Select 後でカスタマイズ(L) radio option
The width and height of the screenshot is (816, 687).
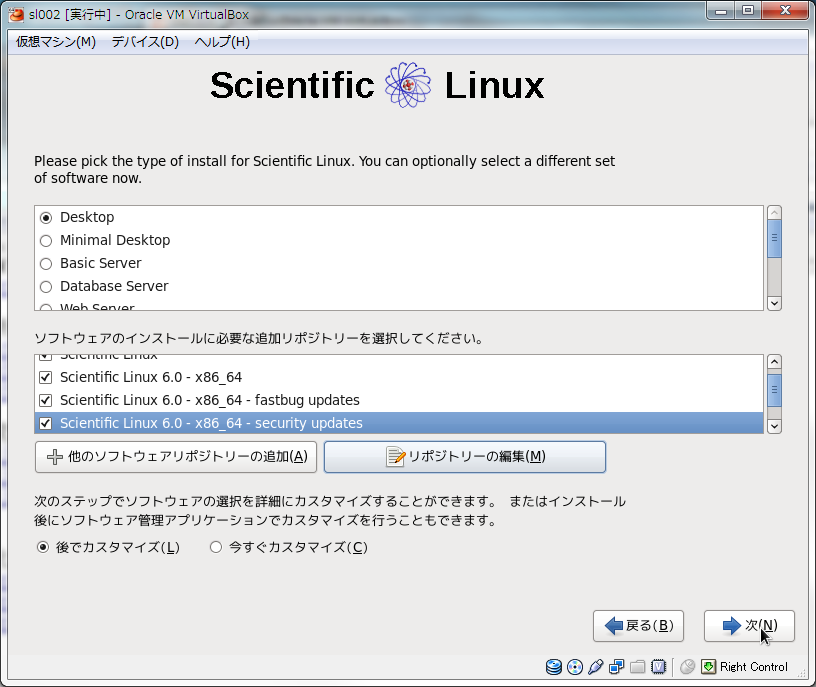[43, 547]
